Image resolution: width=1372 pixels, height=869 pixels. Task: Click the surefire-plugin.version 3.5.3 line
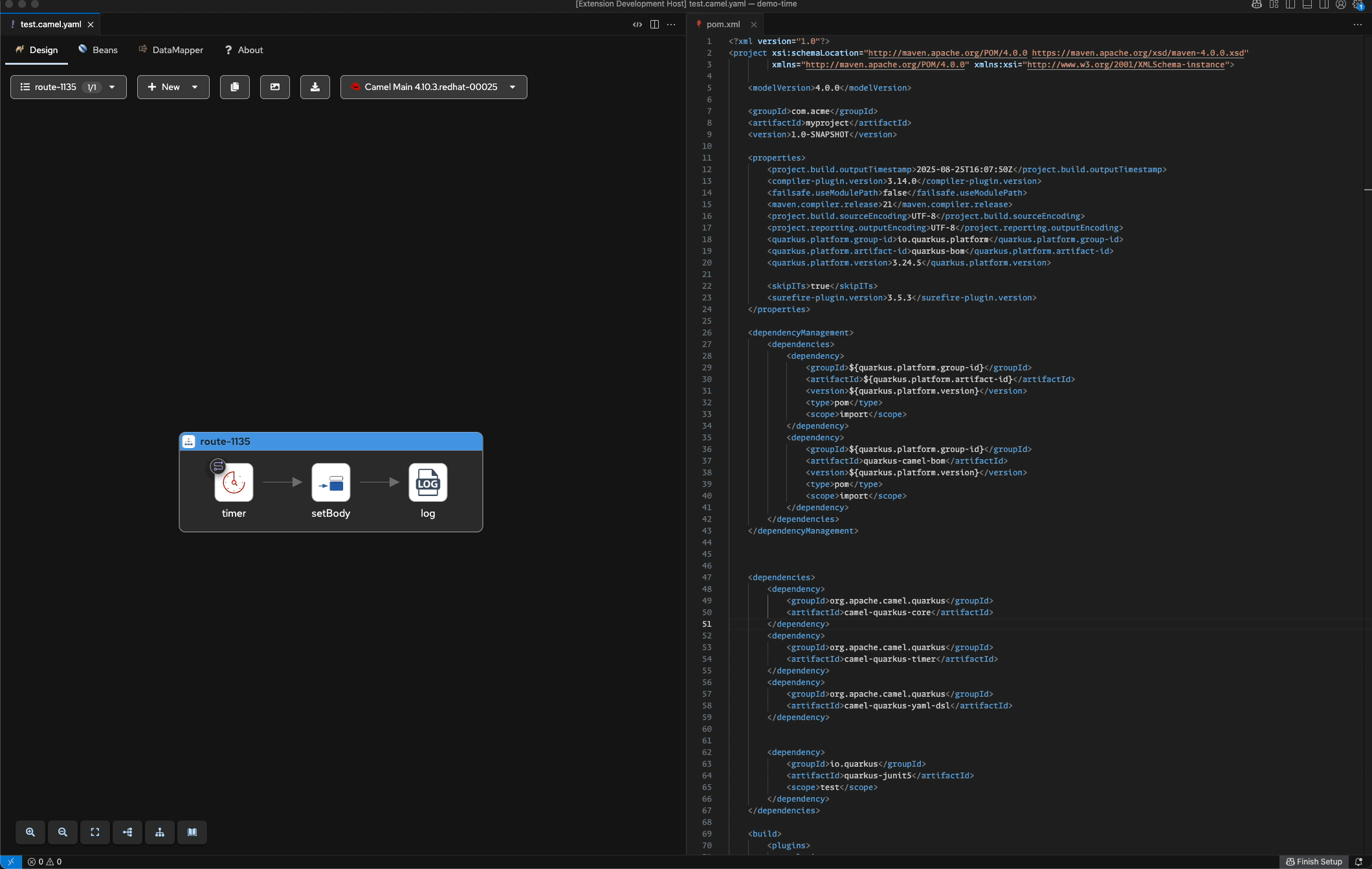click(x=902, y=298)
